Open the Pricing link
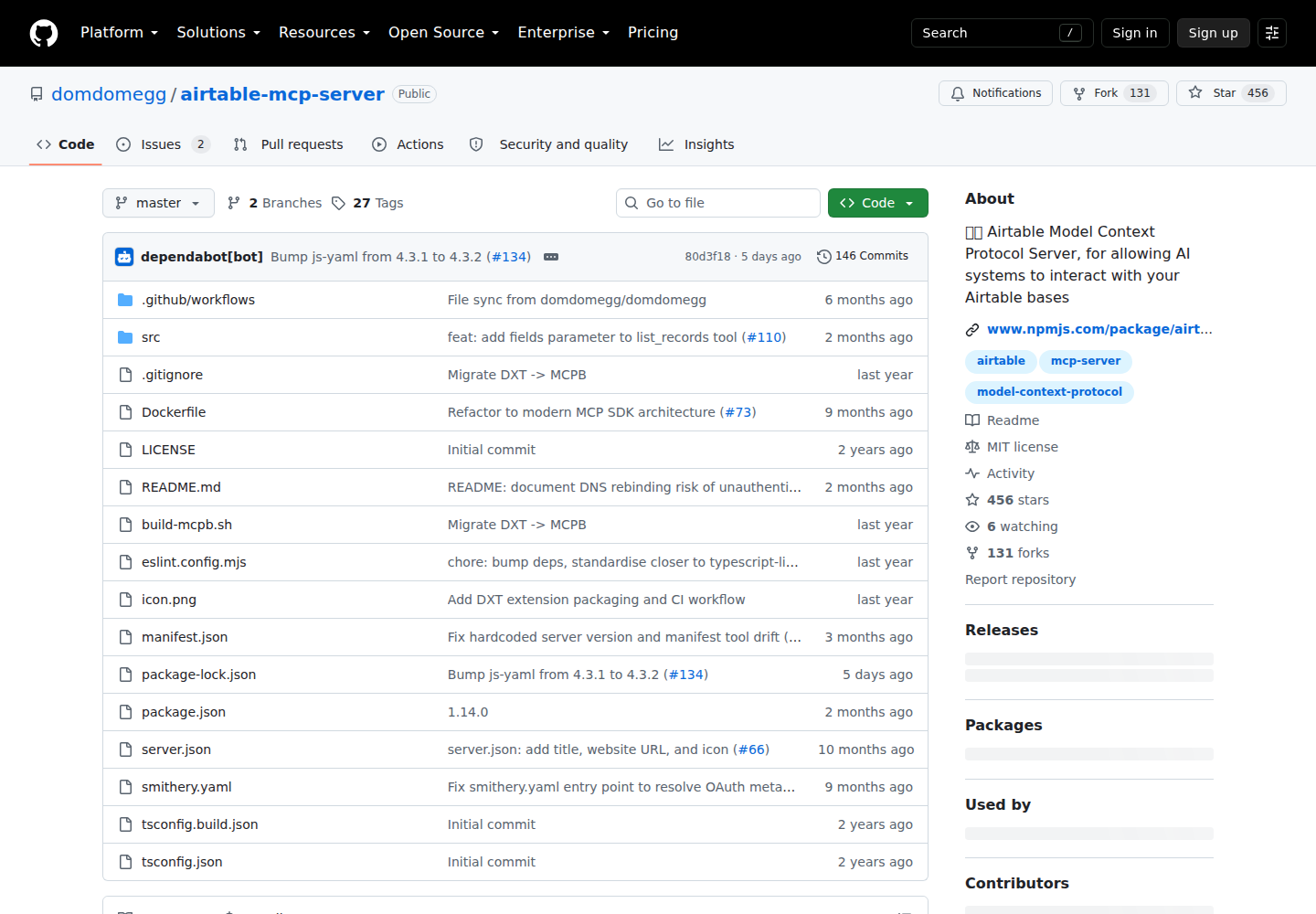The width and height of the screenshot is (1316, 914). 653,33
